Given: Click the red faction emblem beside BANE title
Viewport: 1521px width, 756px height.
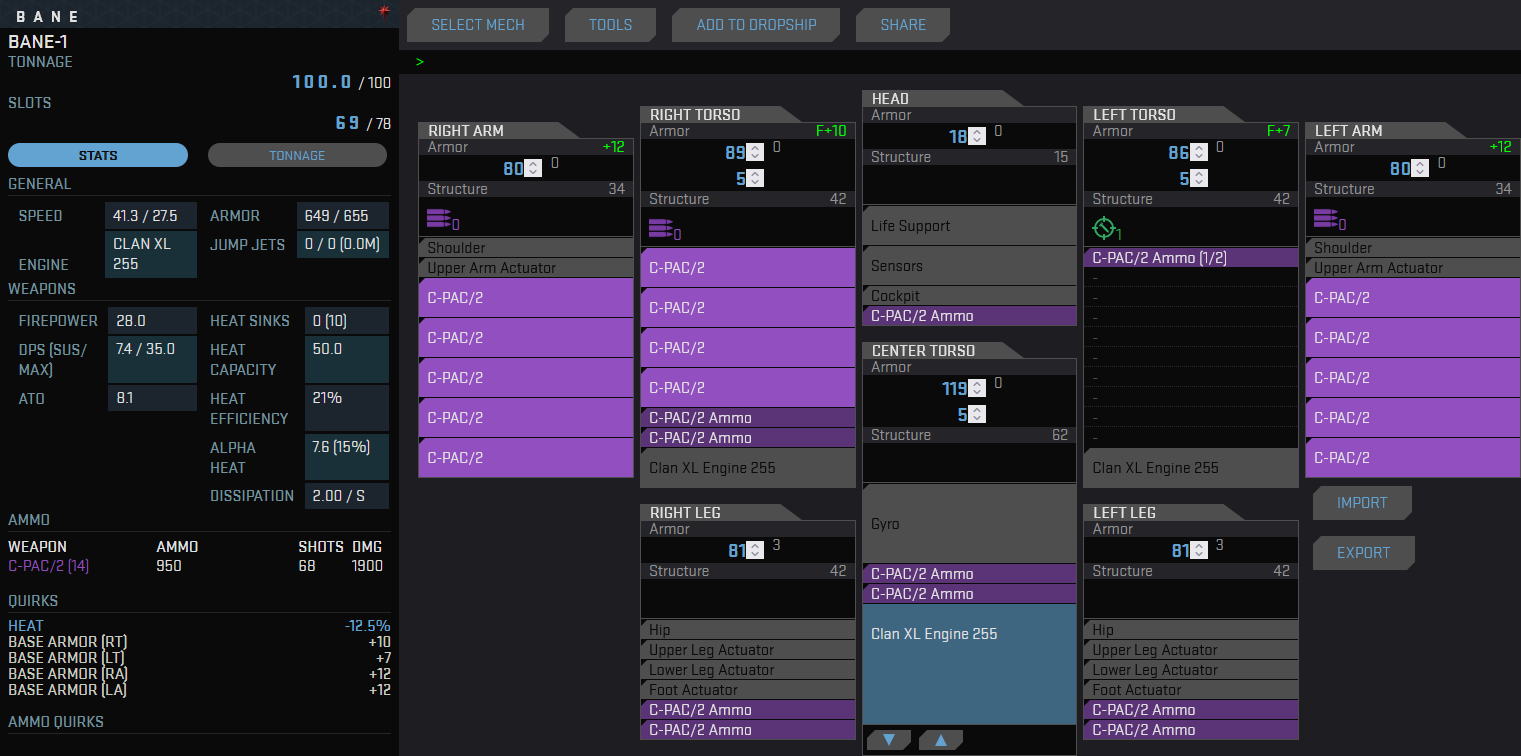Looking at the screenshot, I should pyautogui.click(x=383, y=11).
